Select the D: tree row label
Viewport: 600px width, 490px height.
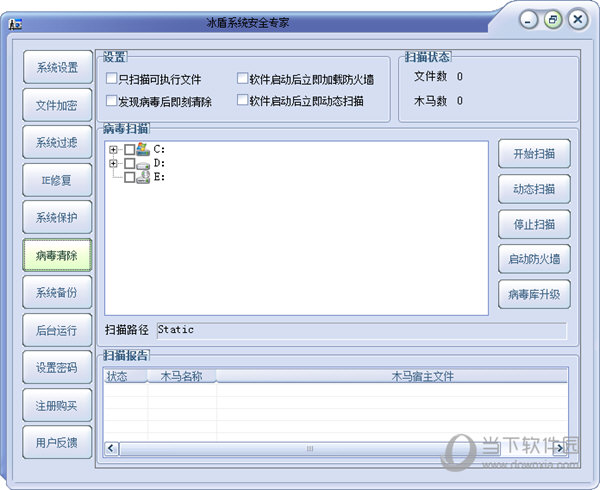click(x=159, y=163)
